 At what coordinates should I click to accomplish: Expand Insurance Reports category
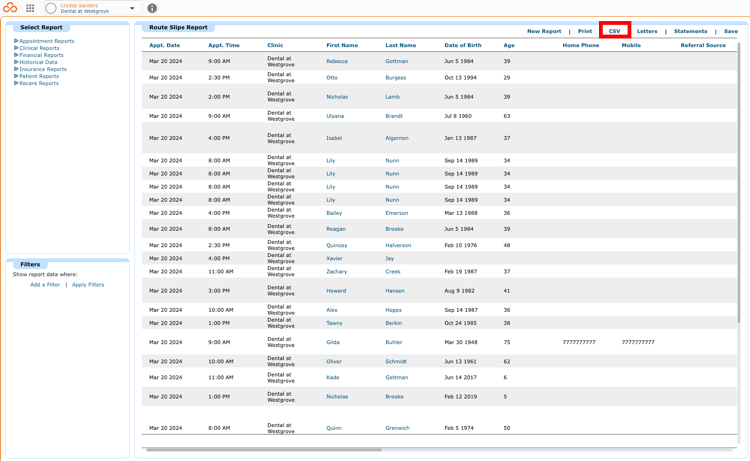40,69
